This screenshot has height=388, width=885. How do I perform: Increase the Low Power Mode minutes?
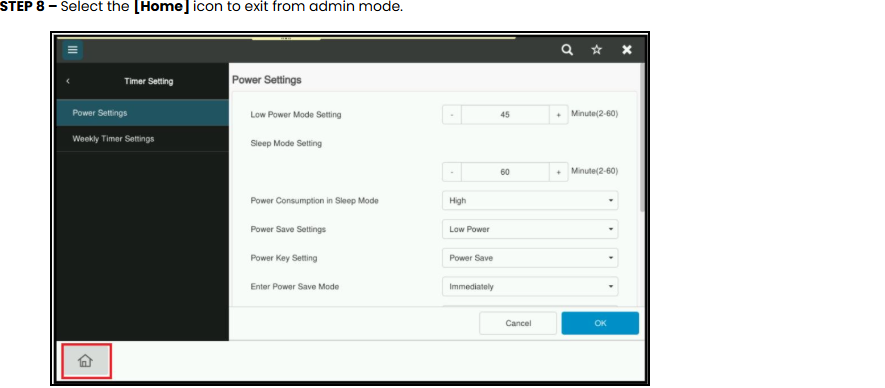pos(559,115)
